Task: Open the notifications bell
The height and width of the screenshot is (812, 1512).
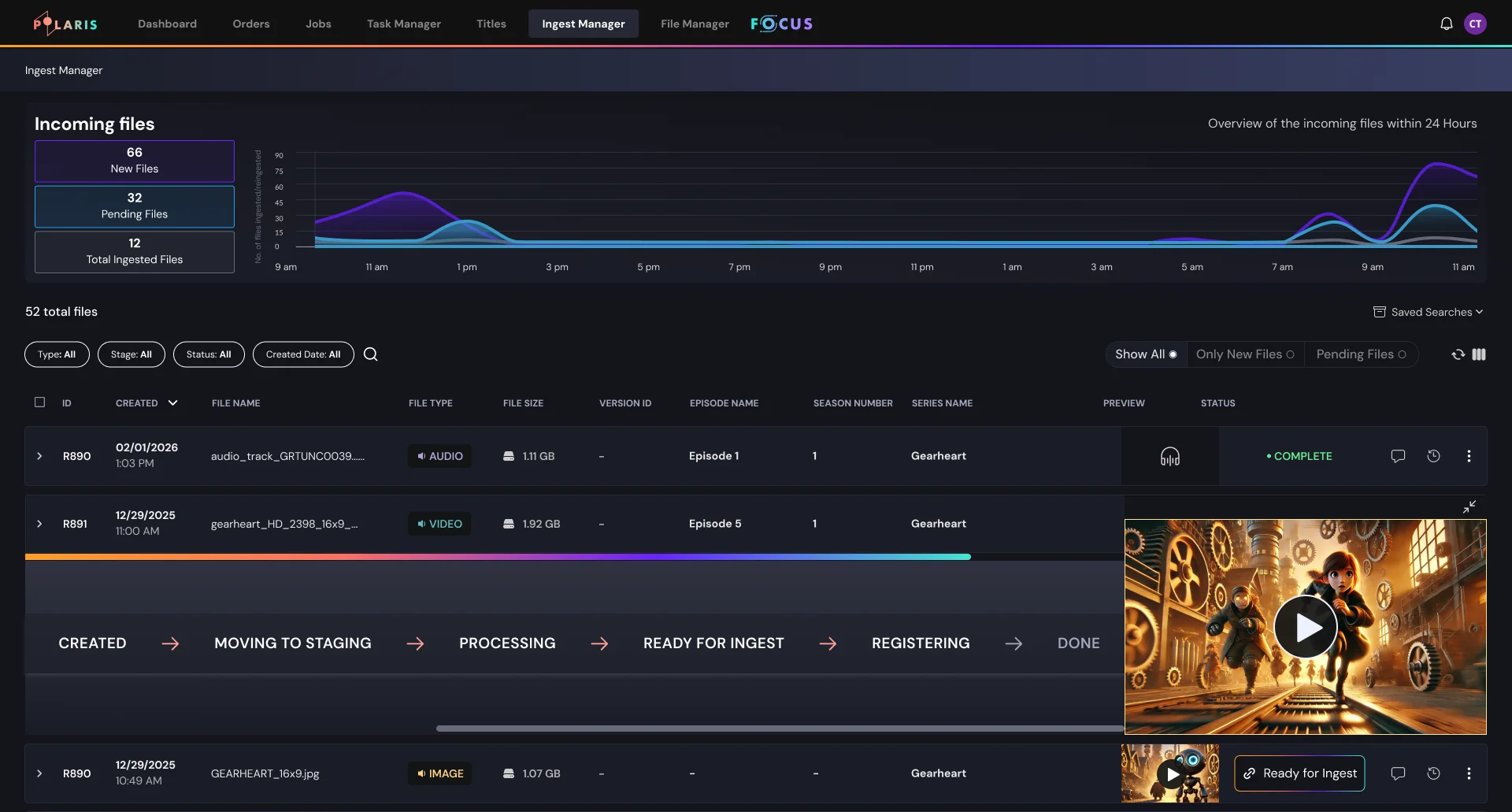Action: click(x=1446, y=24)
